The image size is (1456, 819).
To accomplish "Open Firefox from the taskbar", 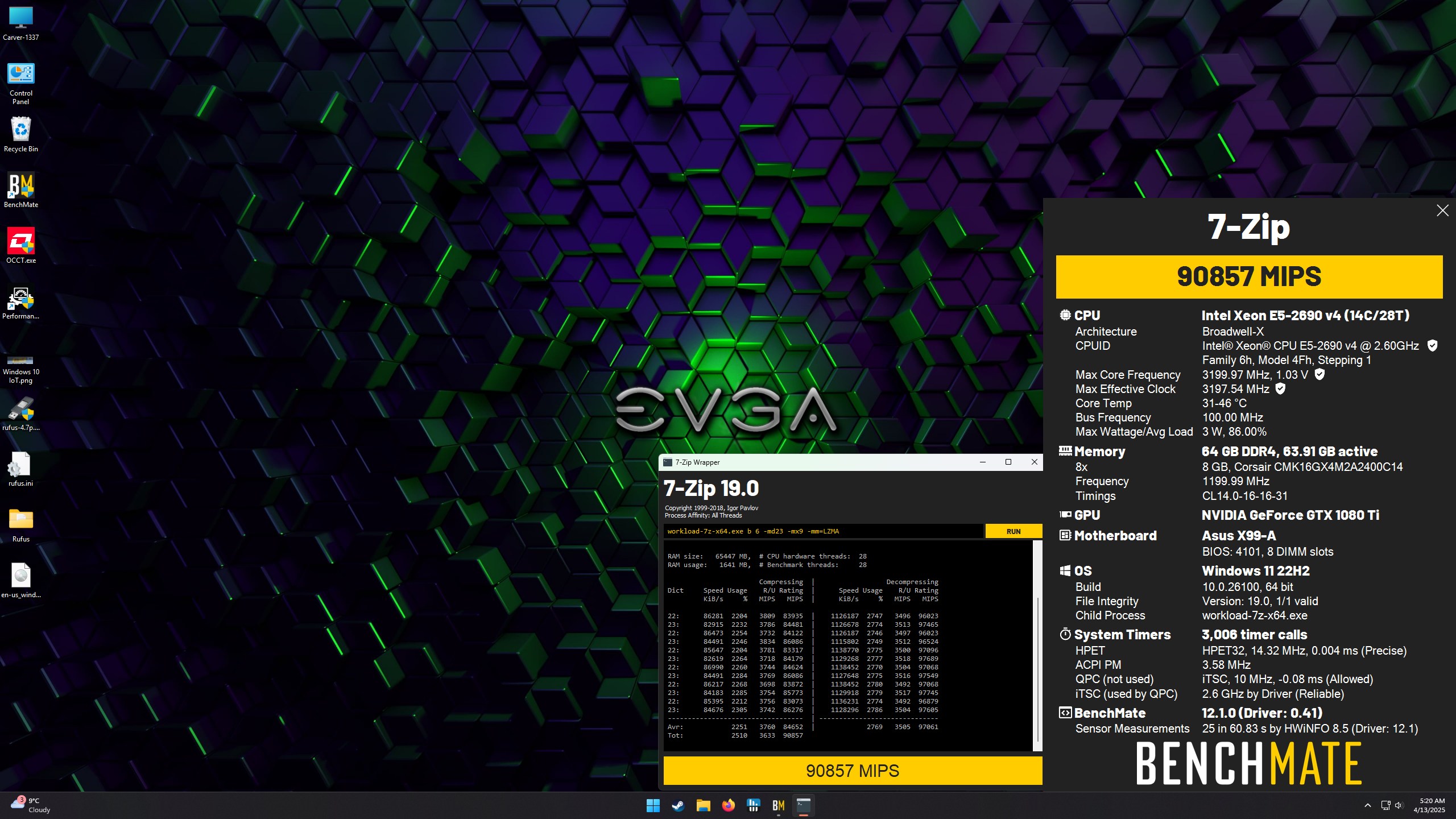I will click(x=729, y=805).
